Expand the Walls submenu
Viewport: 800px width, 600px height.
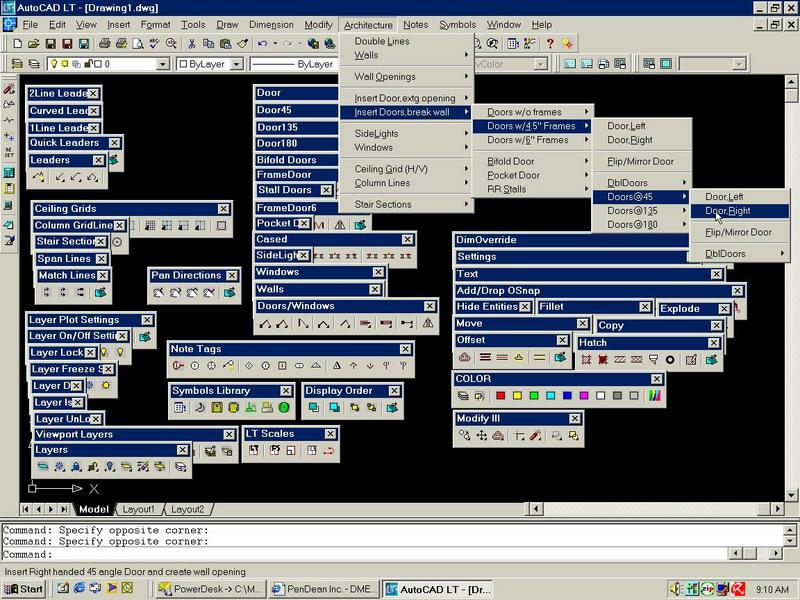pos(407,55)
